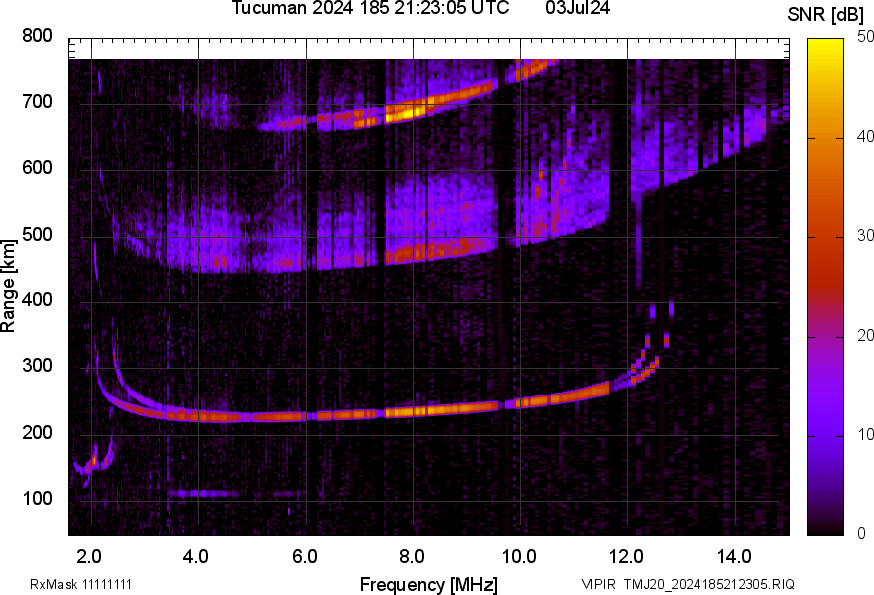Click the 14.0 frequency tick label
Viewport: 874px width, 595px height.
[734, 557]
